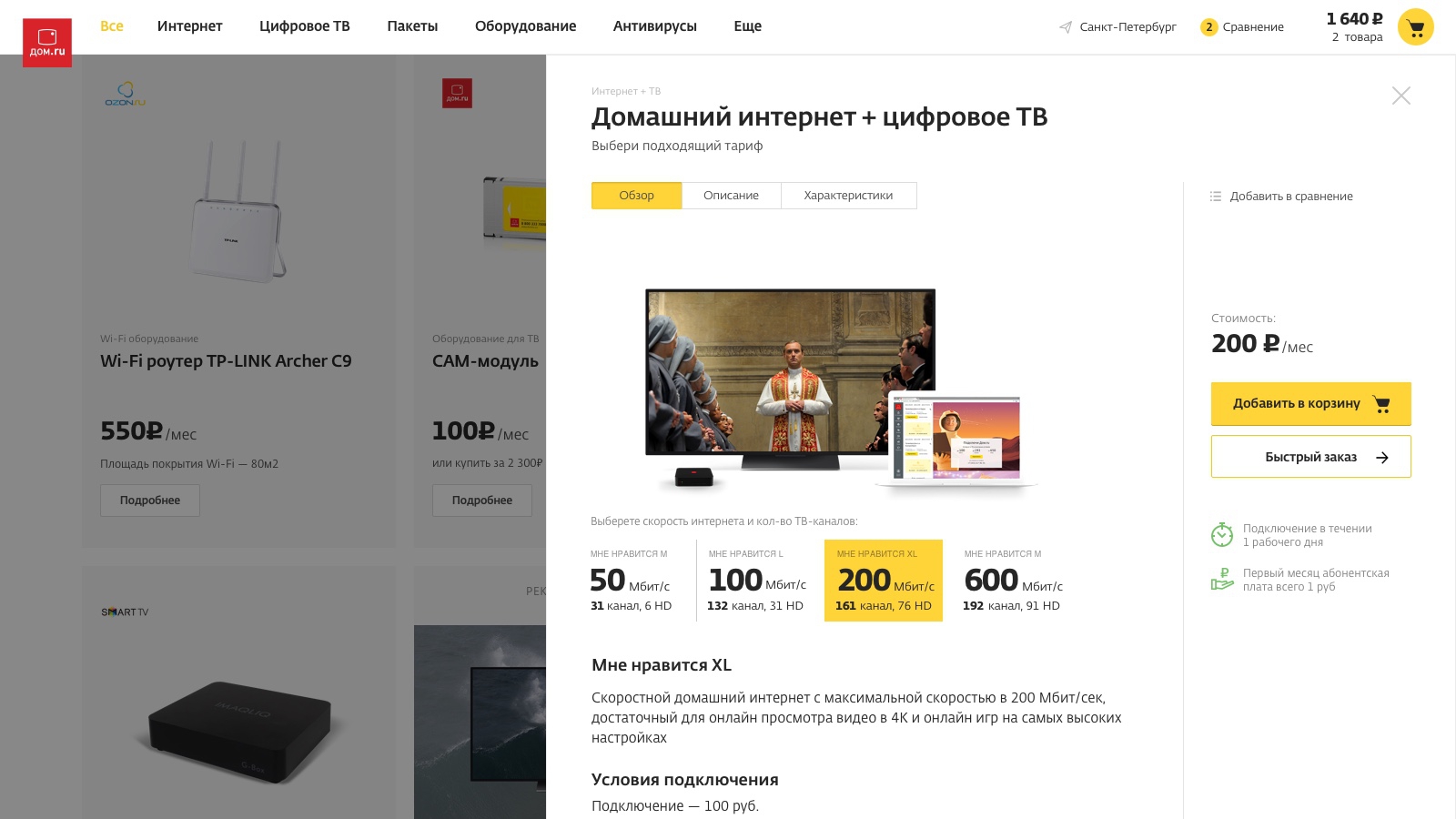This screenshot has width=1456, height=819.
Task: Open the yellow shopping cart icon
Action: 1415,27
